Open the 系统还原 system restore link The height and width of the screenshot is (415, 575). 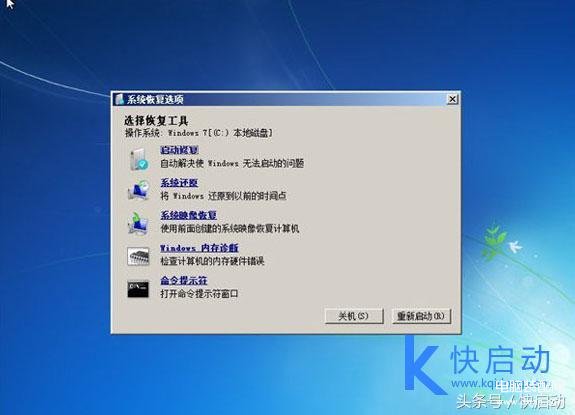179,183
